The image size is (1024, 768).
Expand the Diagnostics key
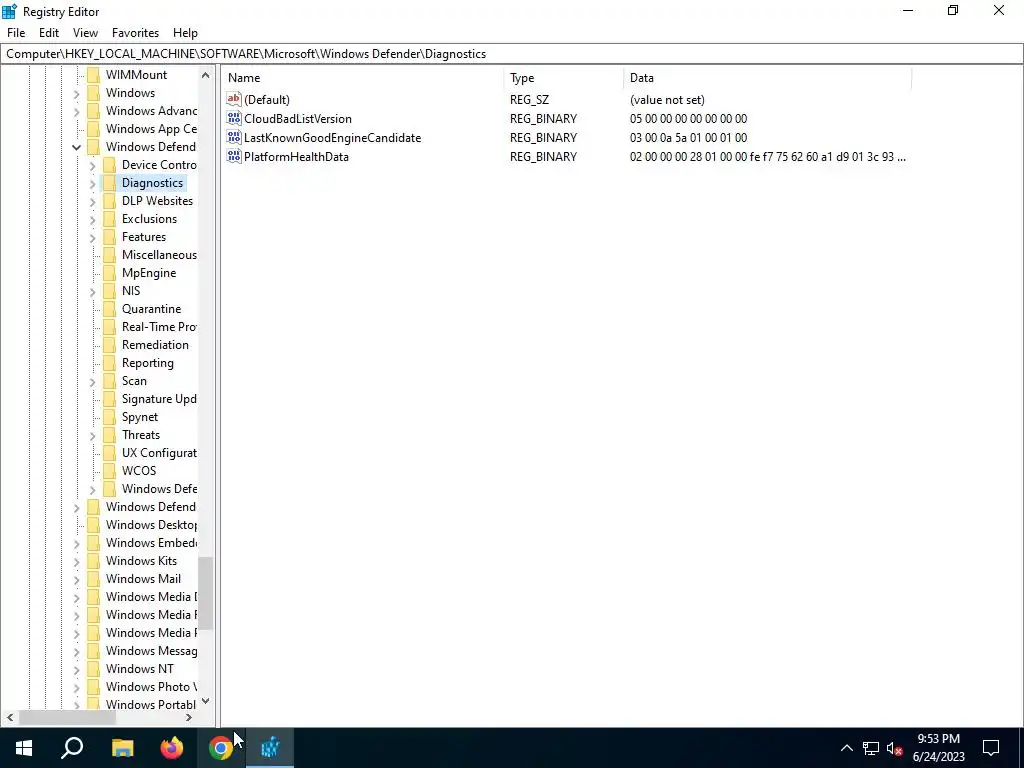point(92,184)
